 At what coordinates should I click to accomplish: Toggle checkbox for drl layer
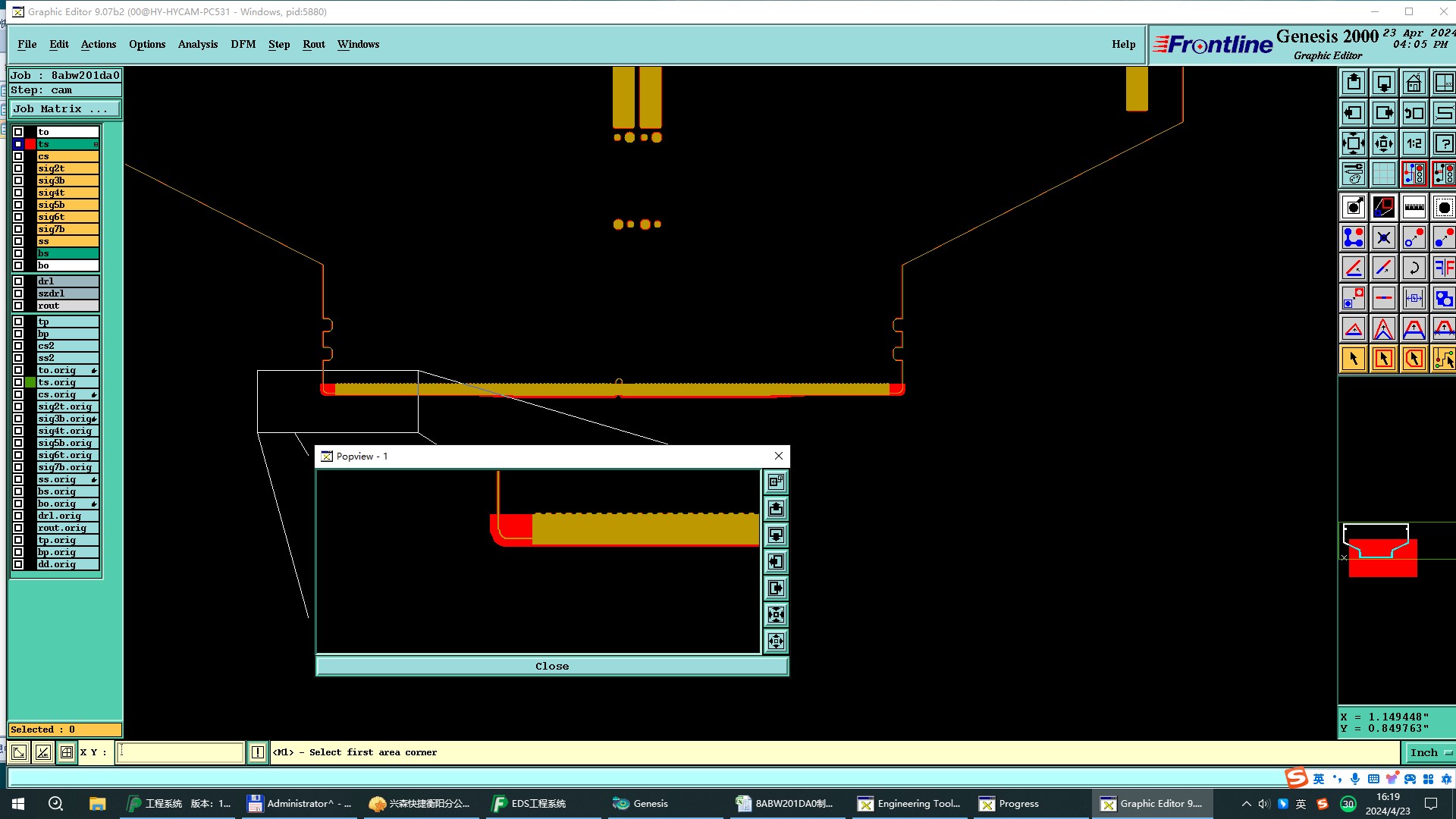coord(18,281)
